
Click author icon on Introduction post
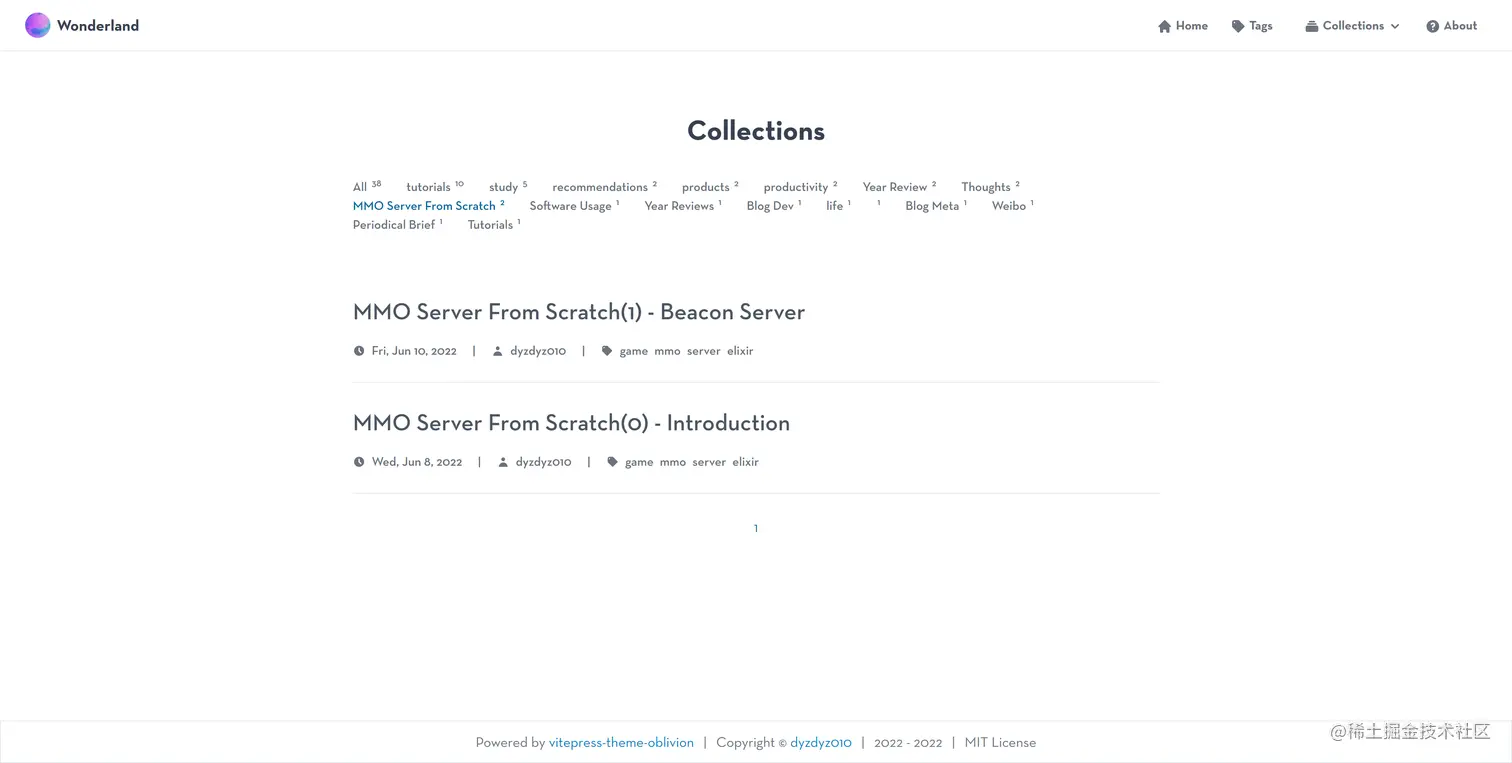tap(503, 462)
